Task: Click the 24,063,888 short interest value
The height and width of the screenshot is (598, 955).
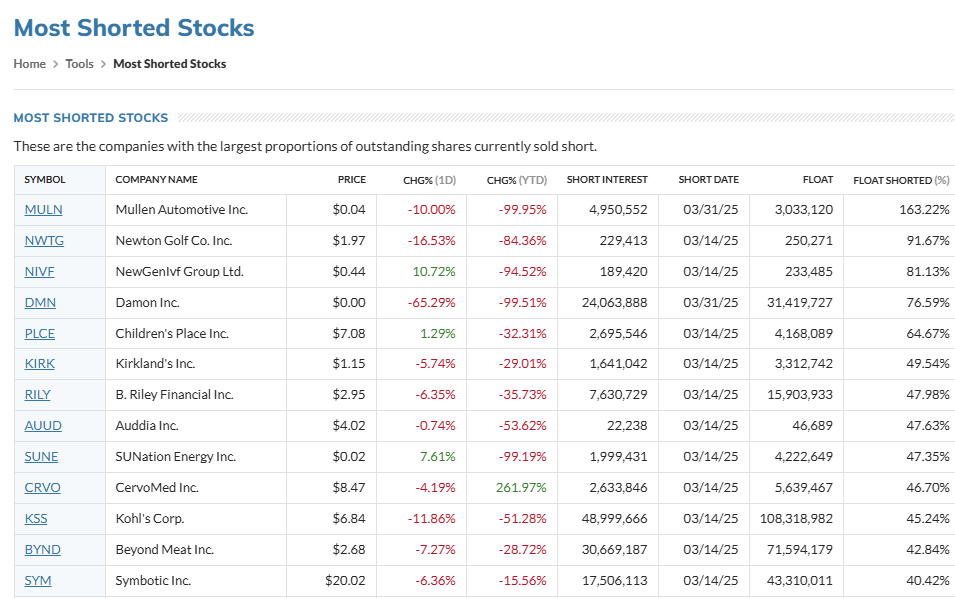Action: [615, 303]
